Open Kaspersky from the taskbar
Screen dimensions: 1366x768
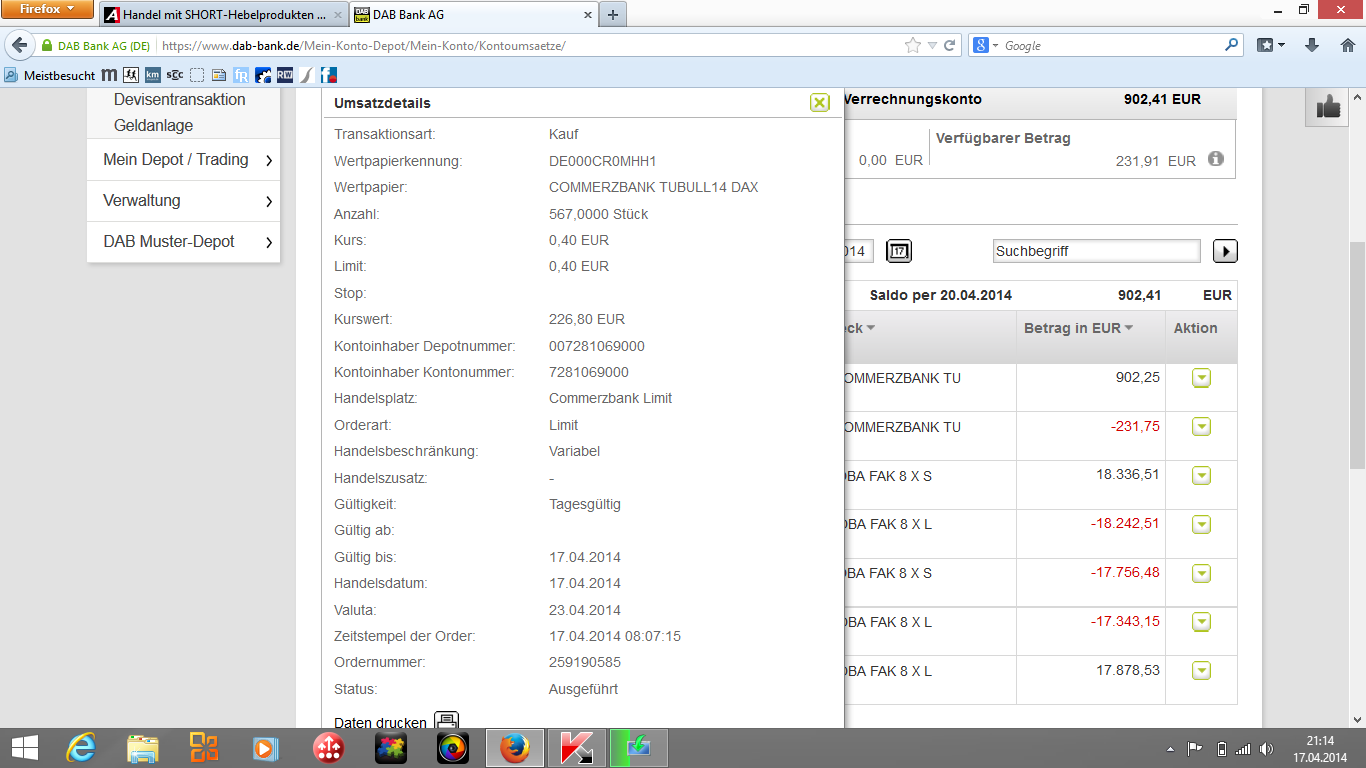coord(577,748)
